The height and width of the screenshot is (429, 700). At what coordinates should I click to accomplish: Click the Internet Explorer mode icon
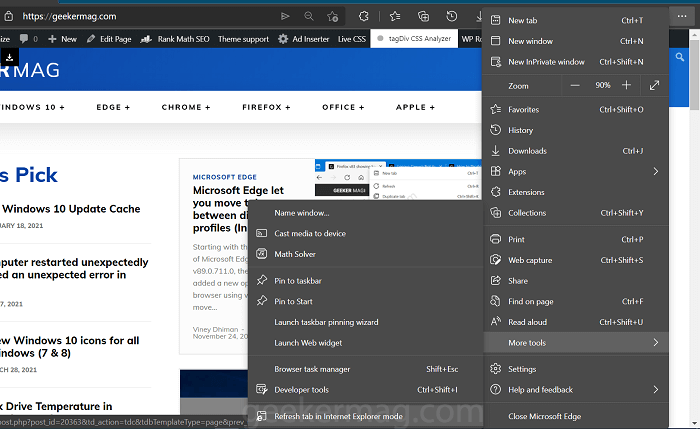point(262,416)
